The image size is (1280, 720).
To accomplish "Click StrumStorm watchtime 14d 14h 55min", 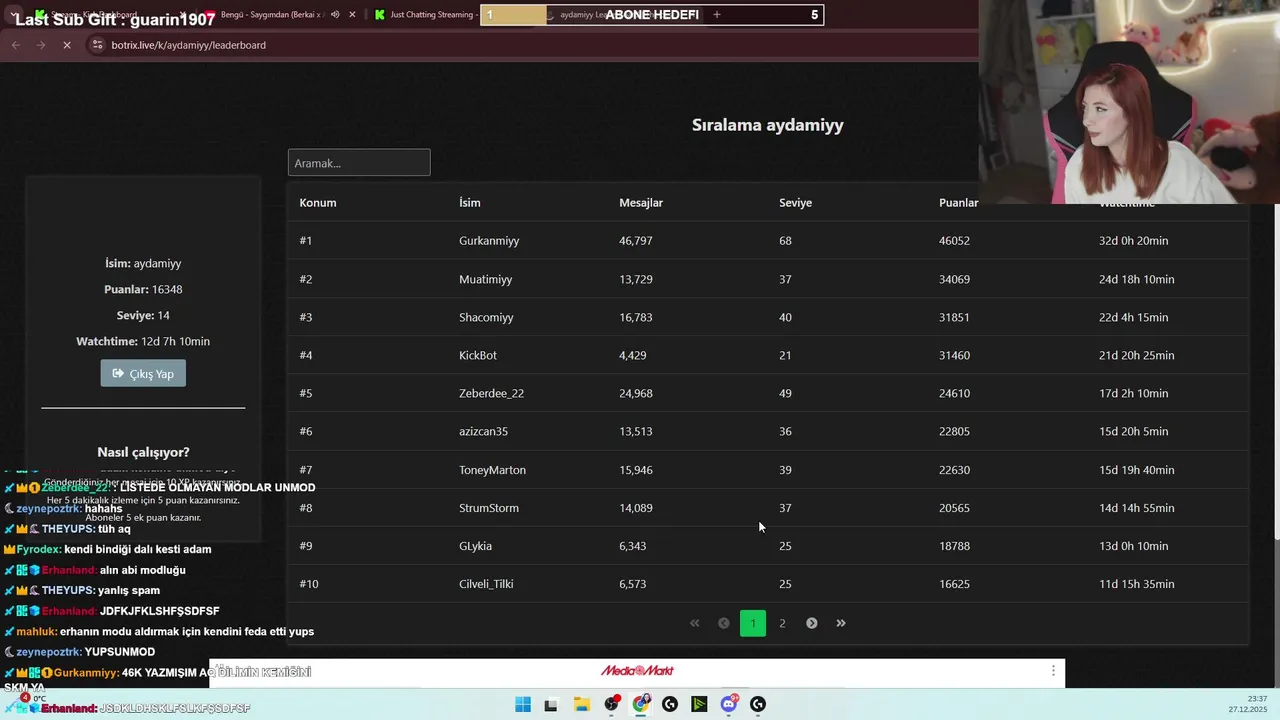I will [x=1136, y=508].
